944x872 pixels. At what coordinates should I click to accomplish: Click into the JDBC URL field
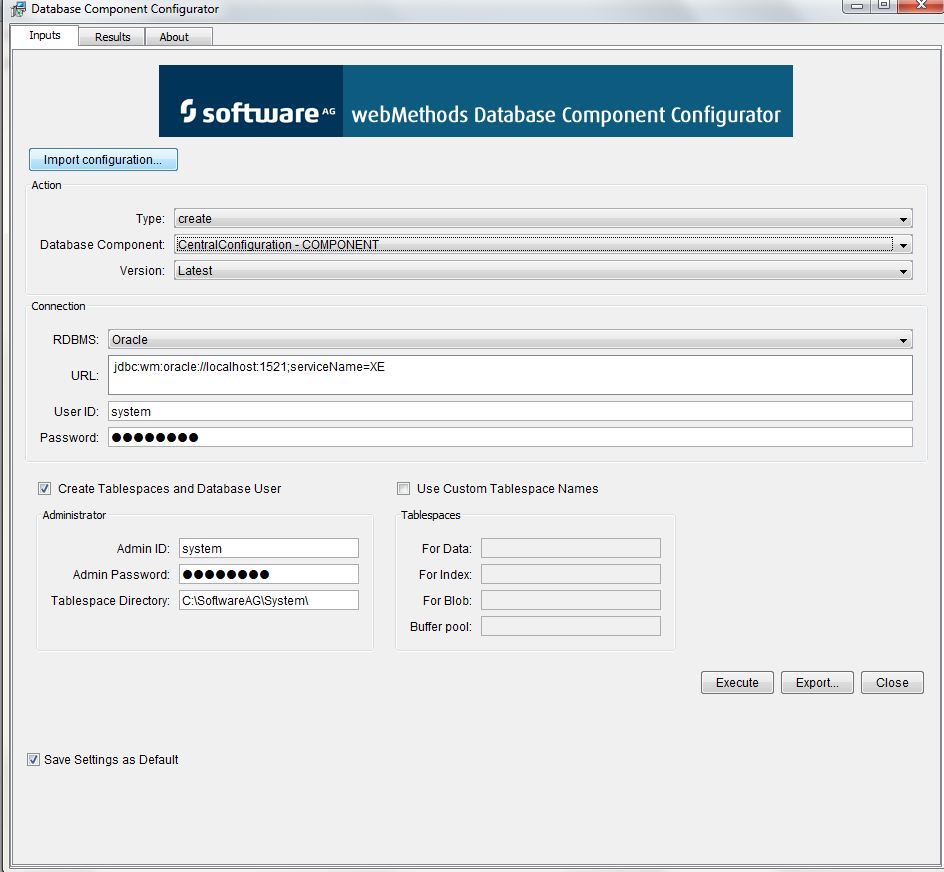pyautogui.click(x=510, y=375)
